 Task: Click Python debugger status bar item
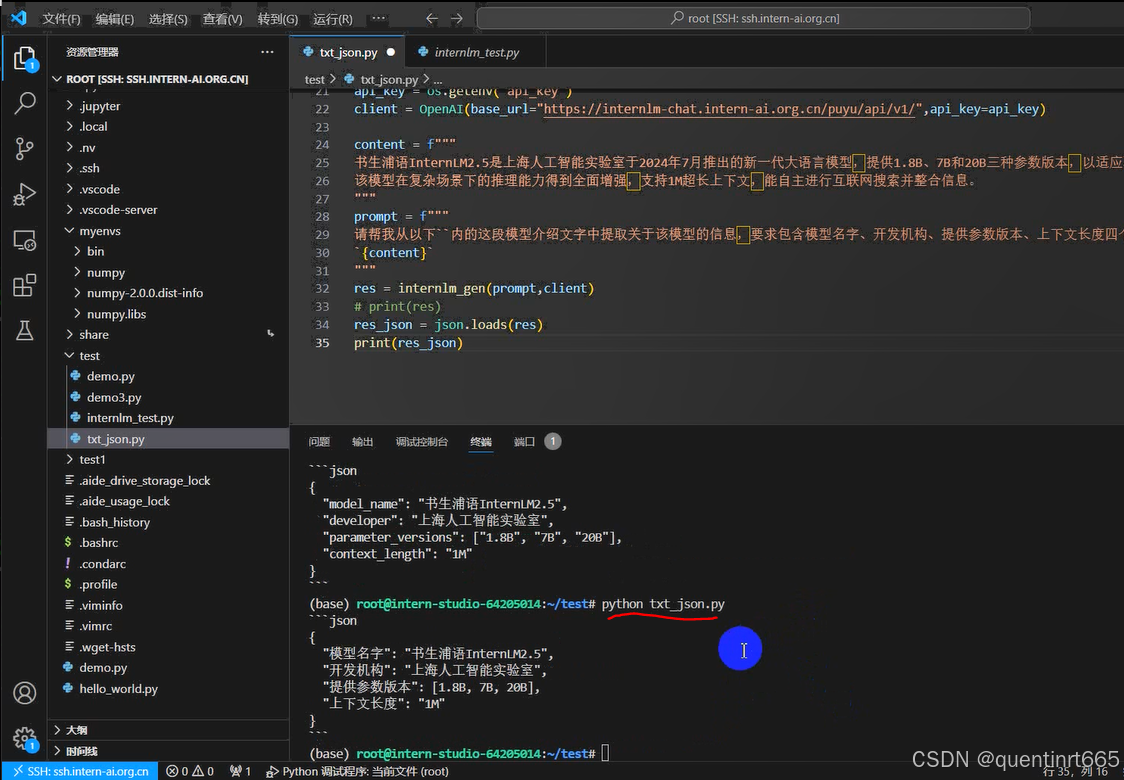(x=357, y=771)
